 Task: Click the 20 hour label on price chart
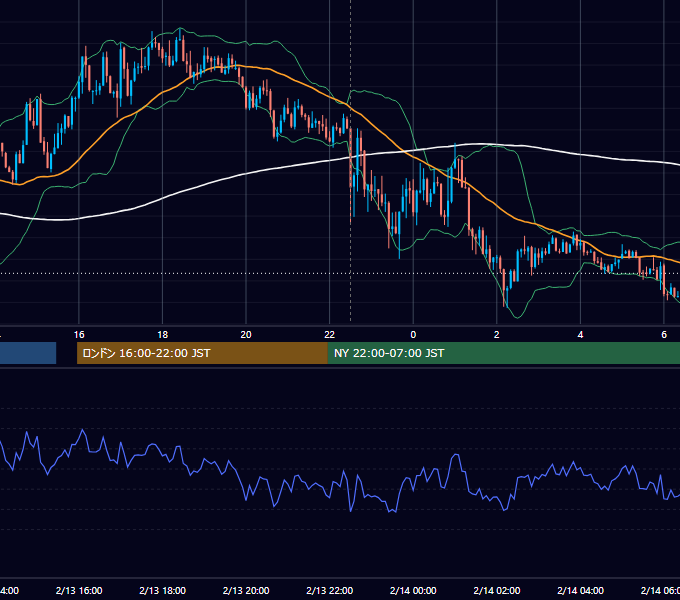click(246, 335)
